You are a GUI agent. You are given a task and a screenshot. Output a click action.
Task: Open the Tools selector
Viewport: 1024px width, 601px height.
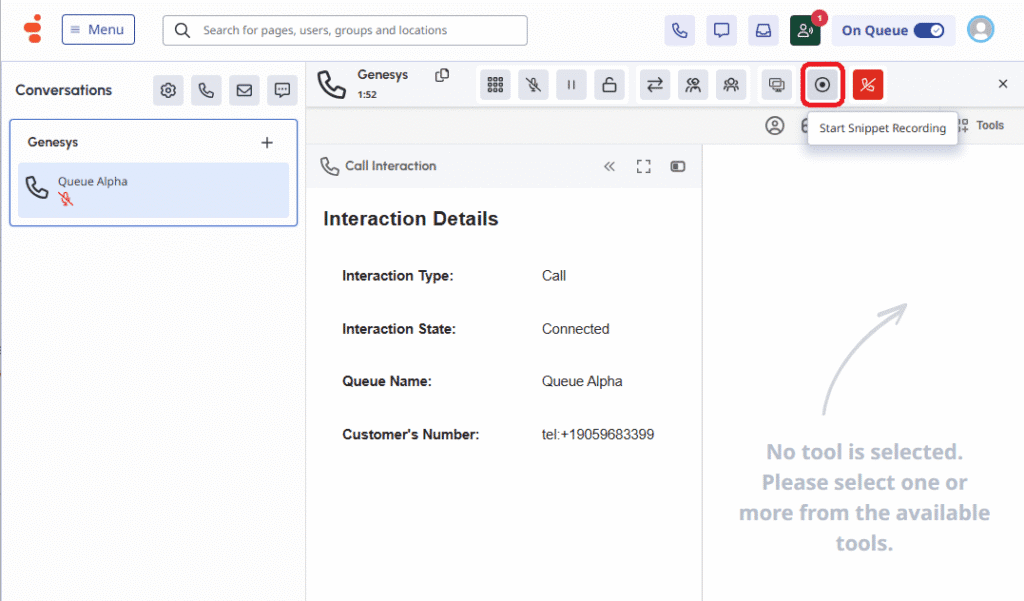point(980,126)
